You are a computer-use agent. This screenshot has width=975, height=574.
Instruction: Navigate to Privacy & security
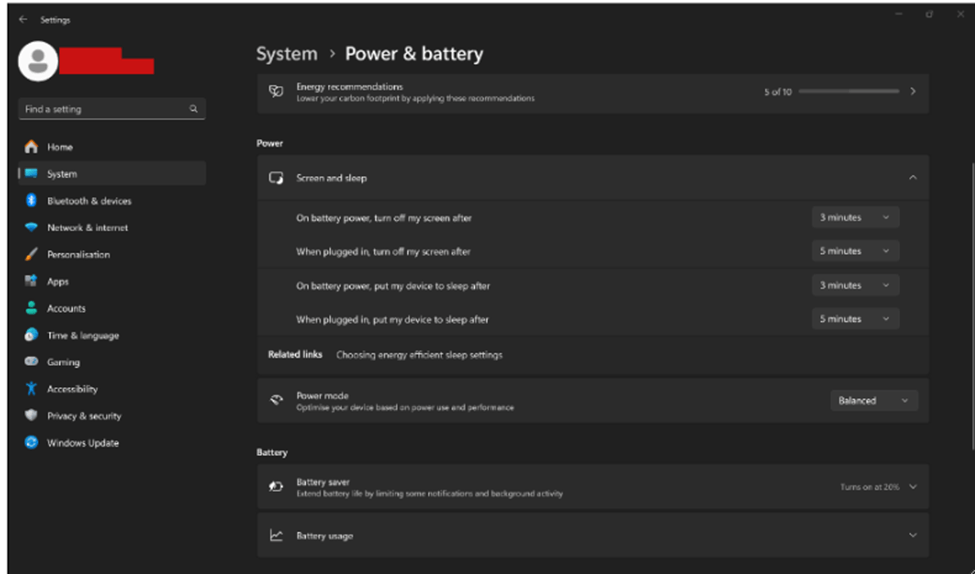point(112,415)
